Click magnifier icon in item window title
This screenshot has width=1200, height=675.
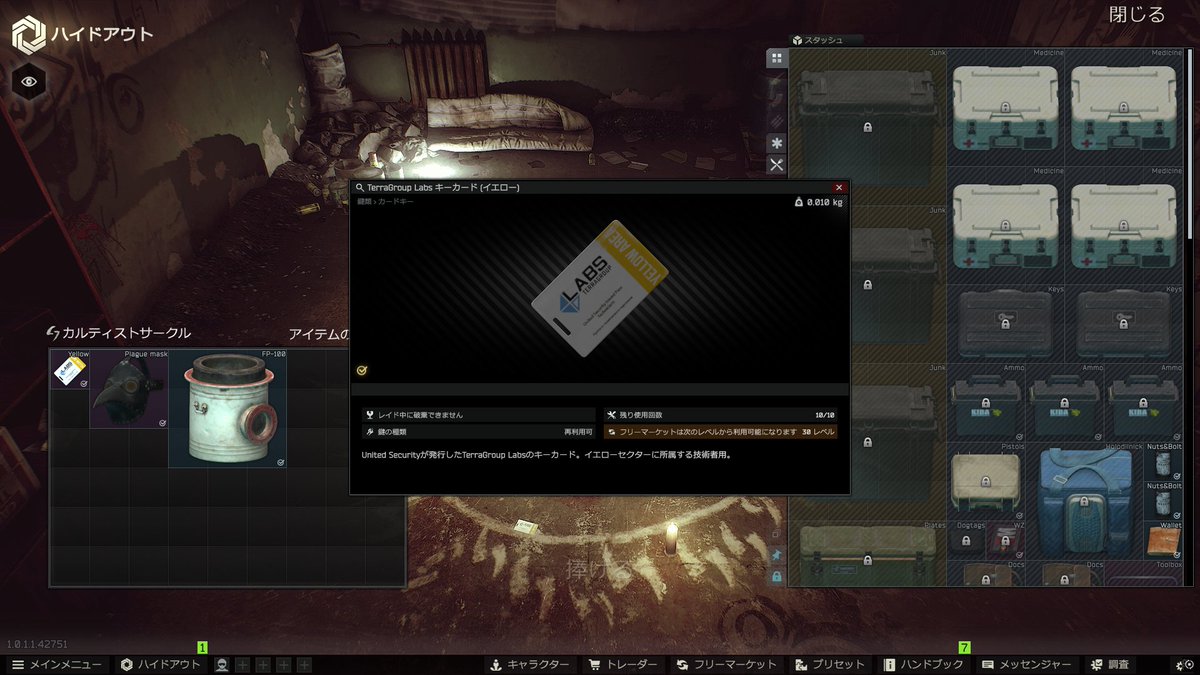click(x=359, y=187)
